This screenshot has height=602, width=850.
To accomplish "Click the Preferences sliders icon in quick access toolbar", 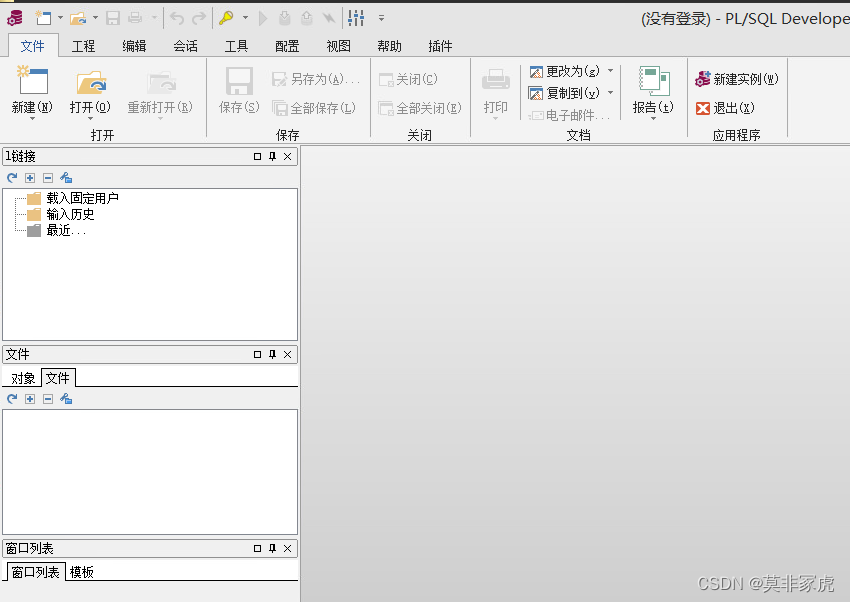I will coord(356,18).
